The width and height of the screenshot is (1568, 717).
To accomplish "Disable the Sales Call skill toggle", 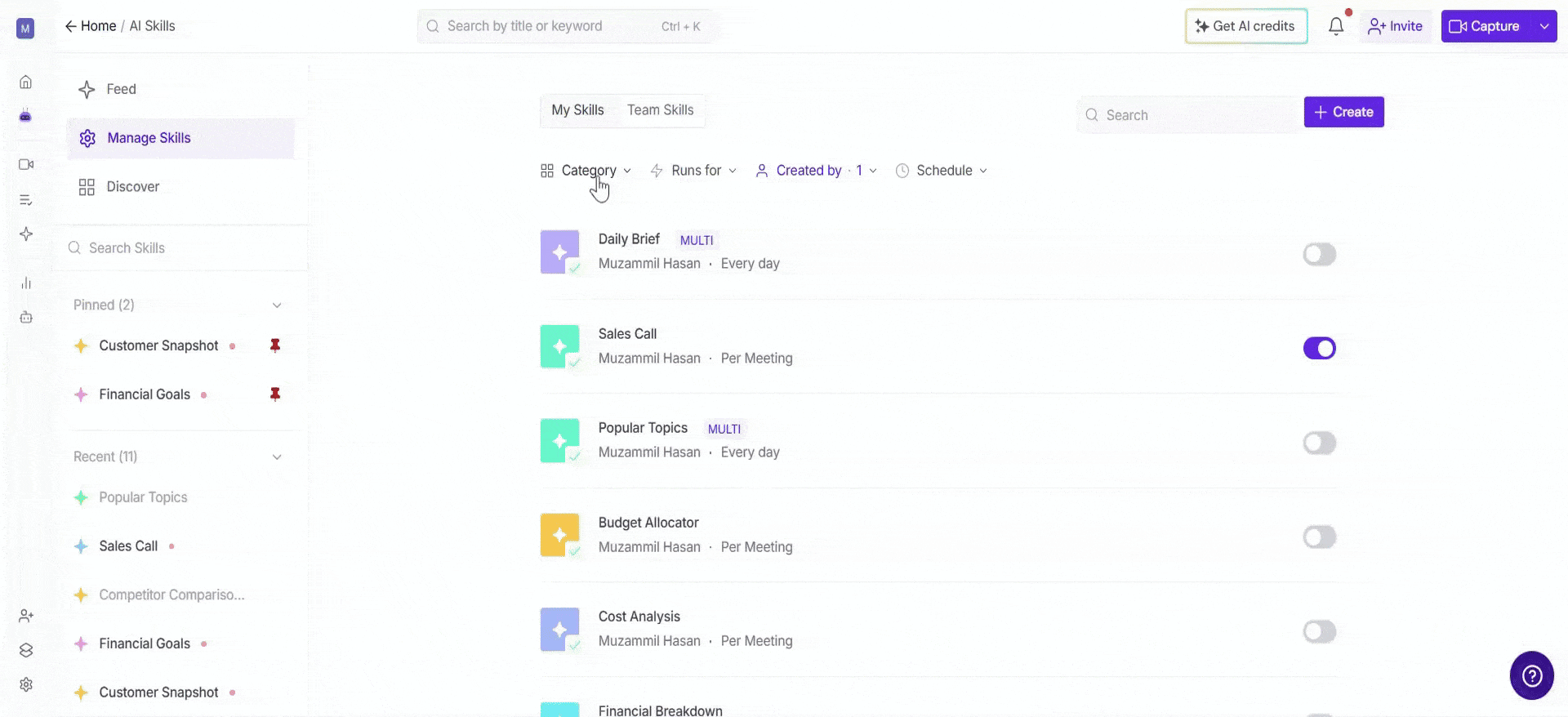I will pyautogui.click(x=1320, y=349).
